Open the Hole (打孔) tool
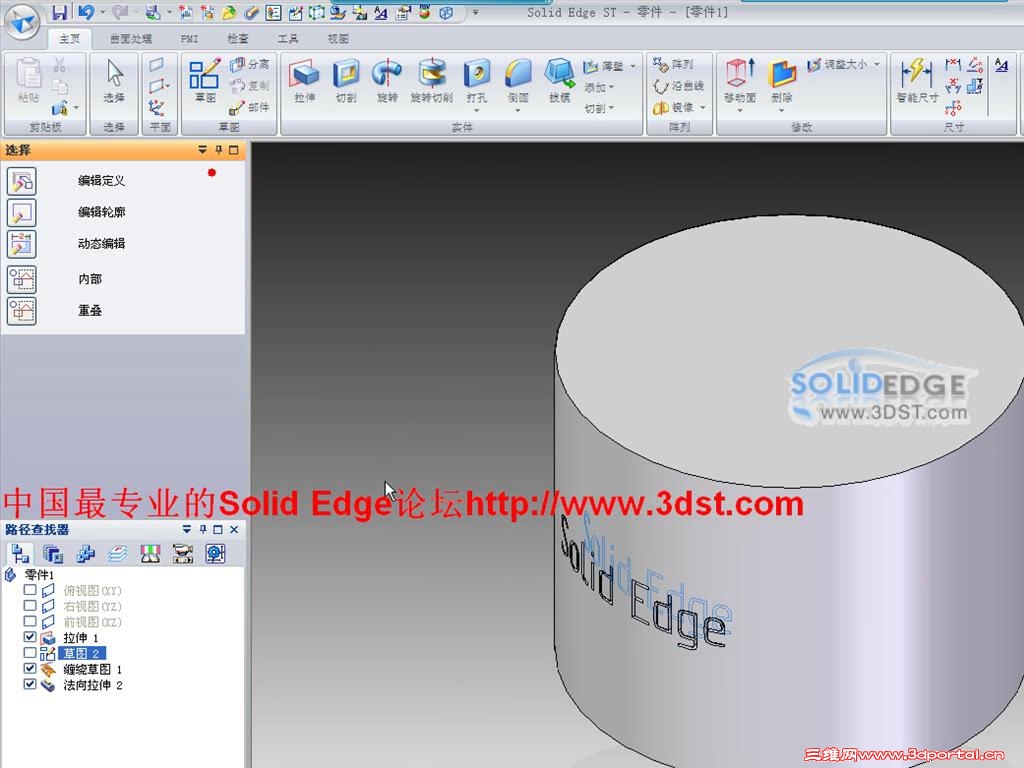This screenshot has width=1024, height=768. coord(477,80)
